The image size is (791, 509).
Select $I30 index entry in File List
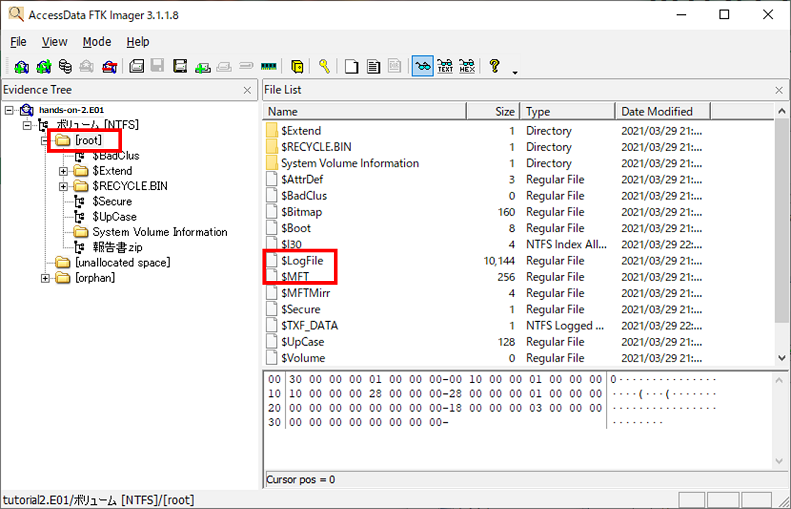291,244
